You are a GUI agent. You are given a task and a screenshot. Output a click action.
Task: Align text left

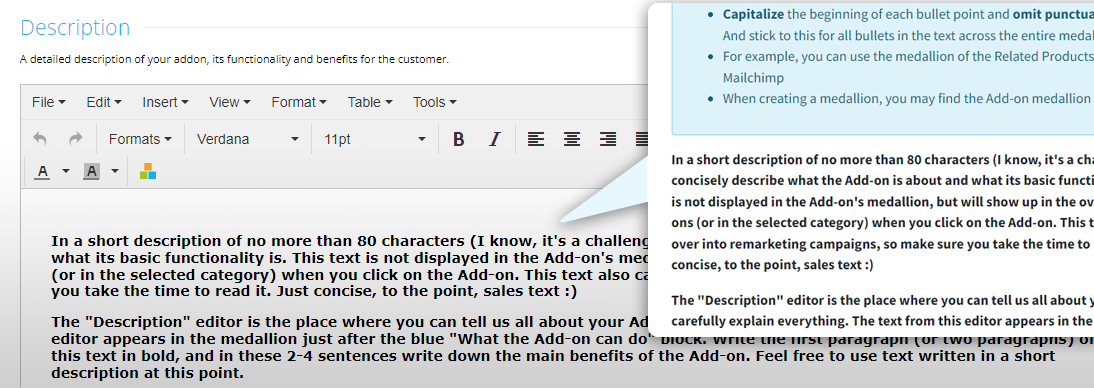[536, 139]
